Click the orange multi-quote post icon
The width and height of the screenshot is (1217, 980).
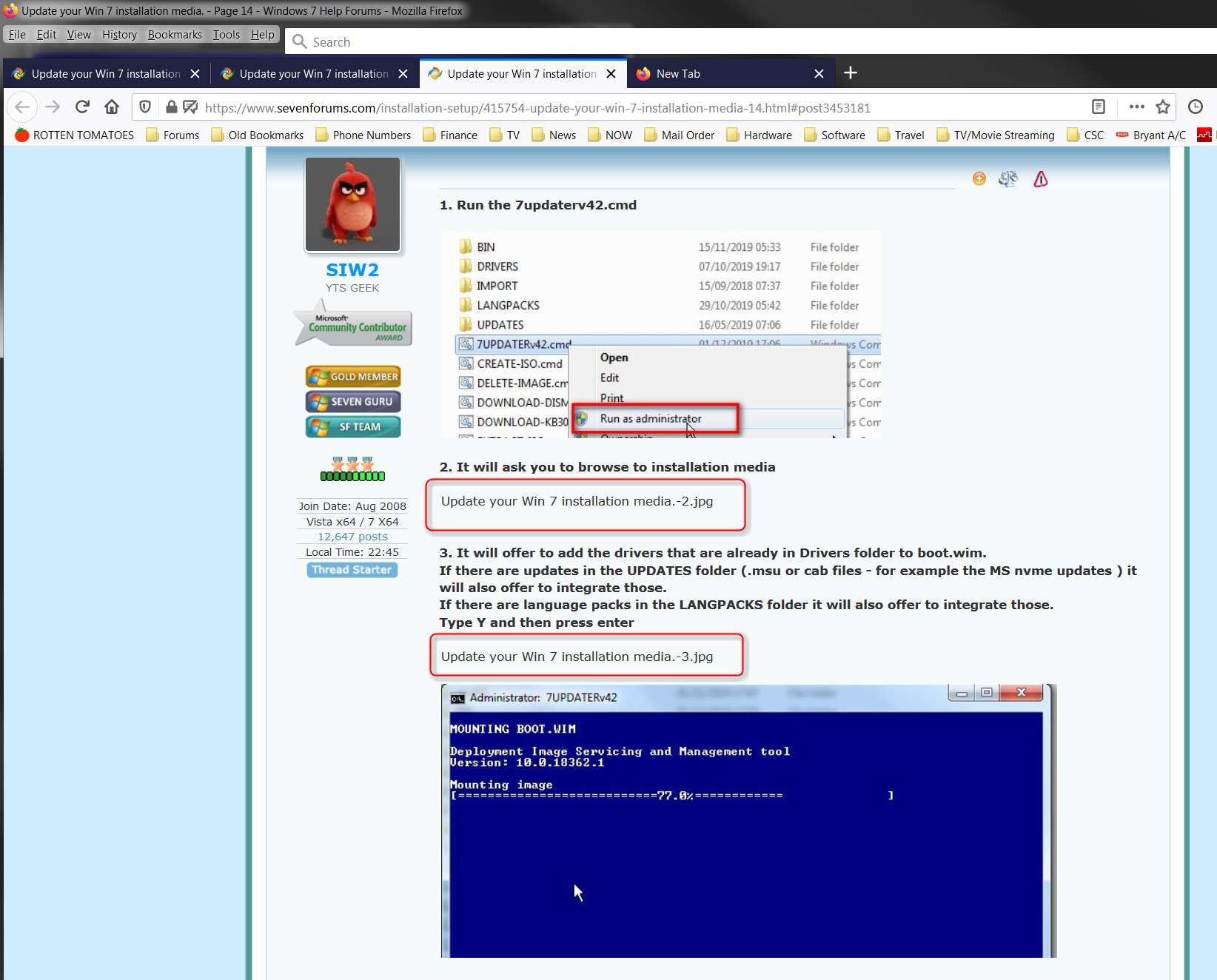979,178
